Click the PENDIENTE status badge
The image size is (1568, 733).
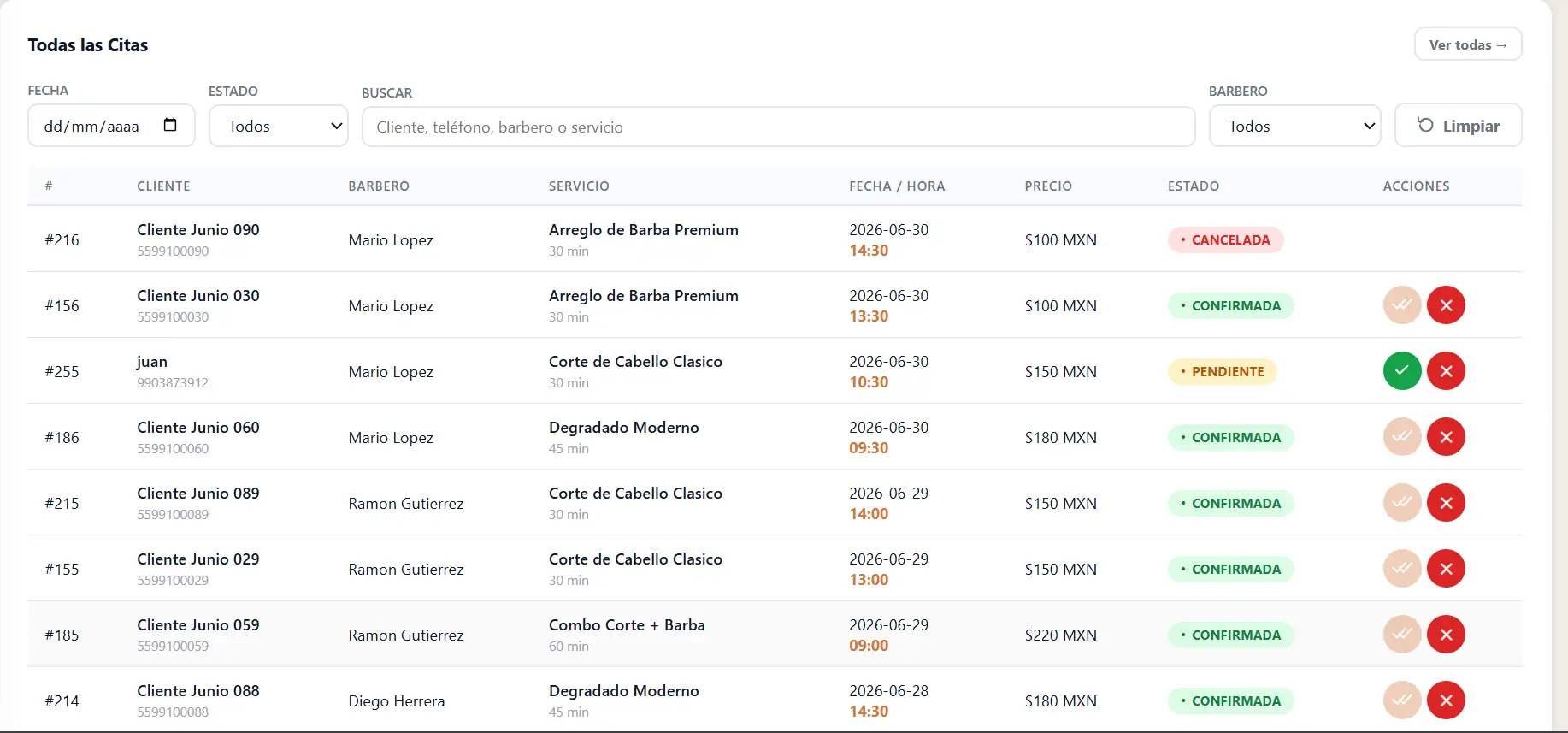[1222, 371]
